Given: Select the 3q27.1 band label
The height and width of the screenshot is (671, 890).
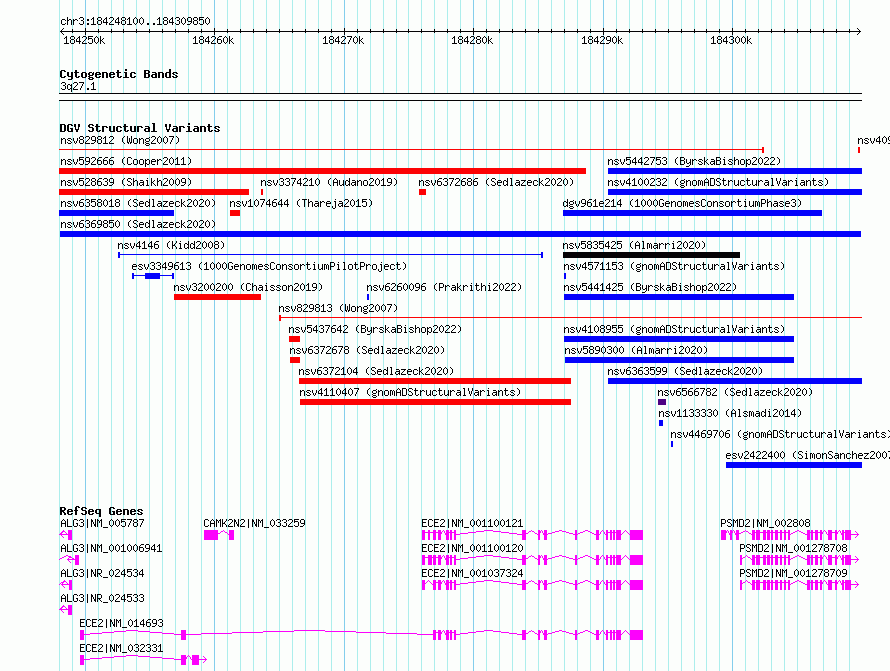Looking at the screenshot, I should coord(78,87).
